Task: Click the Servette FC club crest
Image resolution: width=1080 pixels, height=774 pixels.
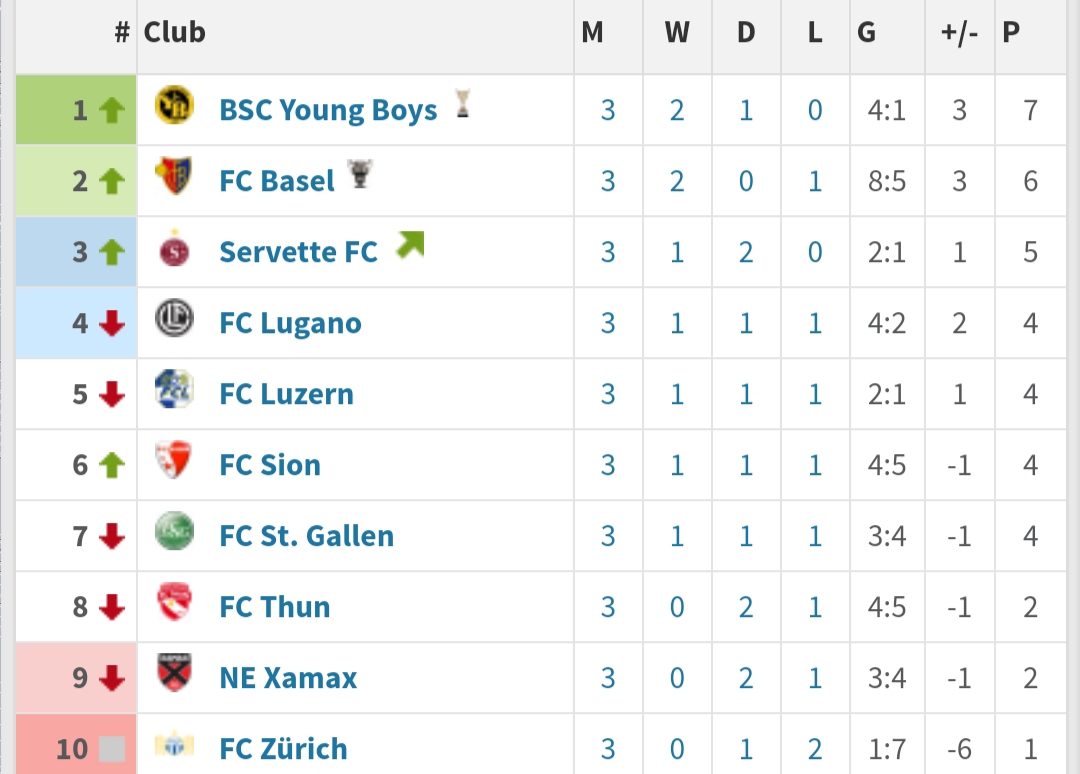Action: 176,249
